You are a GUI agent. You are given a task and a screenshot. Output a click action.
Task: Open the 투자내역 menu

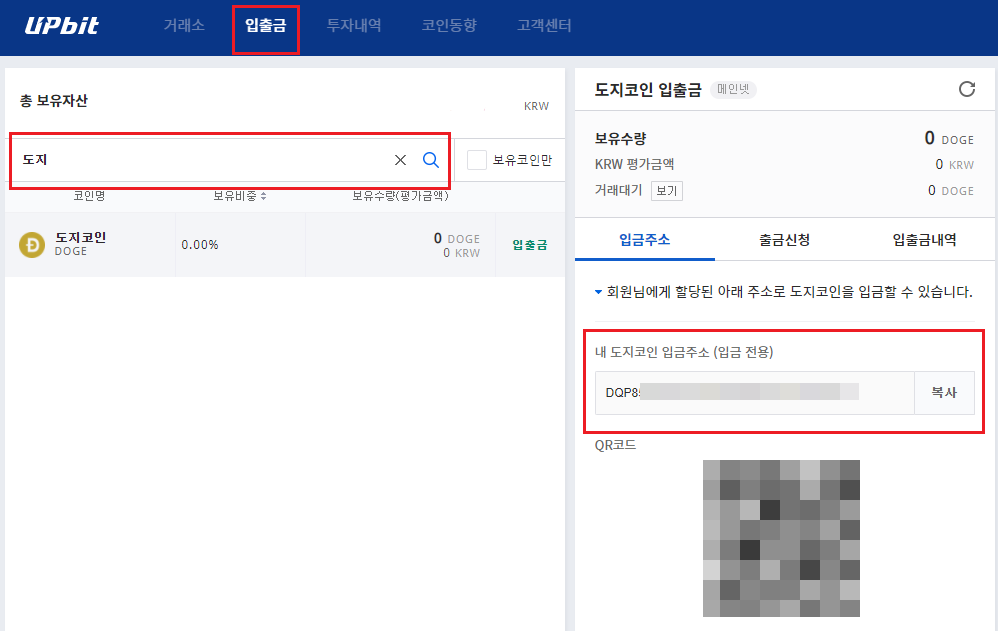point(354,25)
